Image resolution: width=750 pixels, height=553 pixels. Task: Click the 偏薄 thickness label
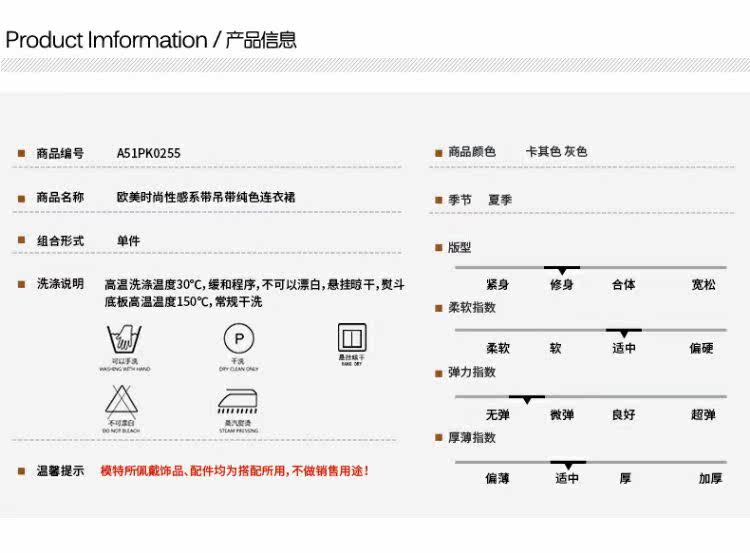497,478
